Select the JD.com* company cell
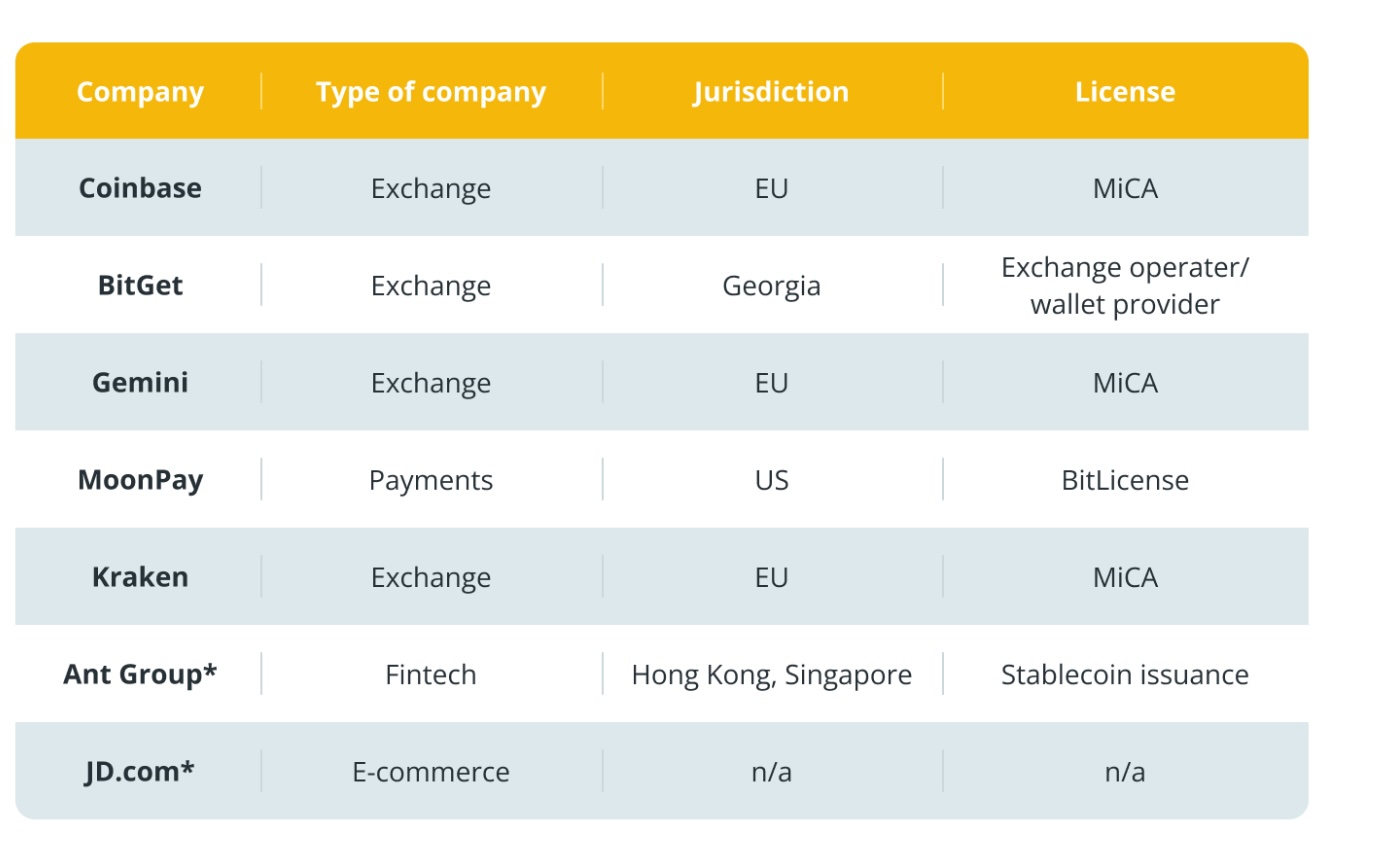Screen dimensions: 1384x850 click(140, 771)
